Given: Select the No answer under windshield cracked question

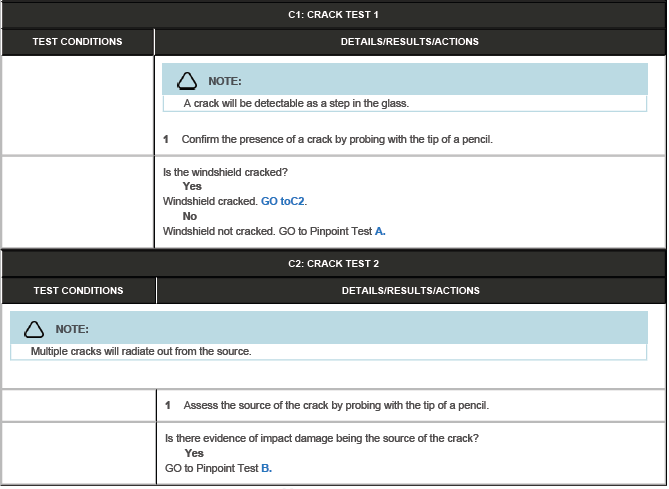Looking at the screenshot, I should (190, 216).
